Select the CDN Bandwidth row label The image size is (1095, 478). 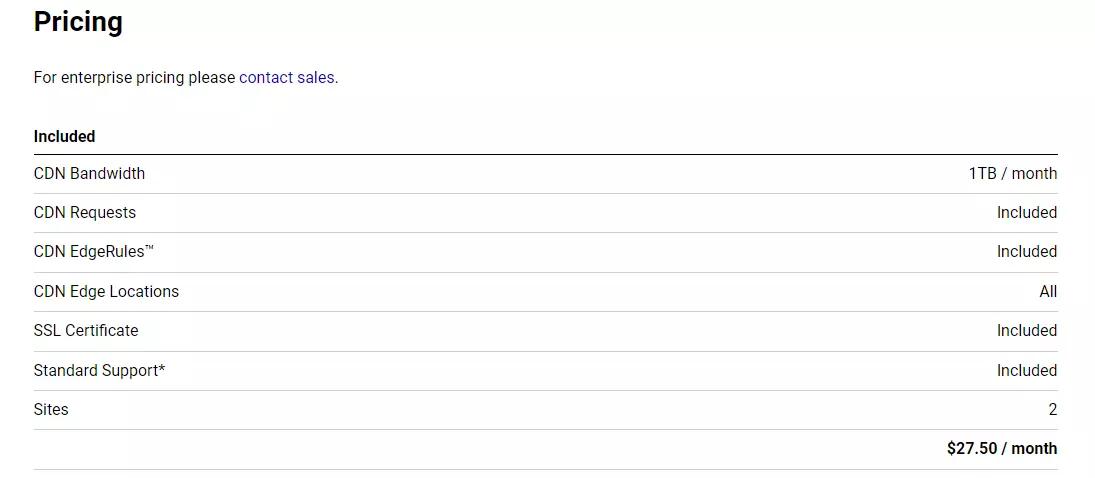(x=89, y=173)
